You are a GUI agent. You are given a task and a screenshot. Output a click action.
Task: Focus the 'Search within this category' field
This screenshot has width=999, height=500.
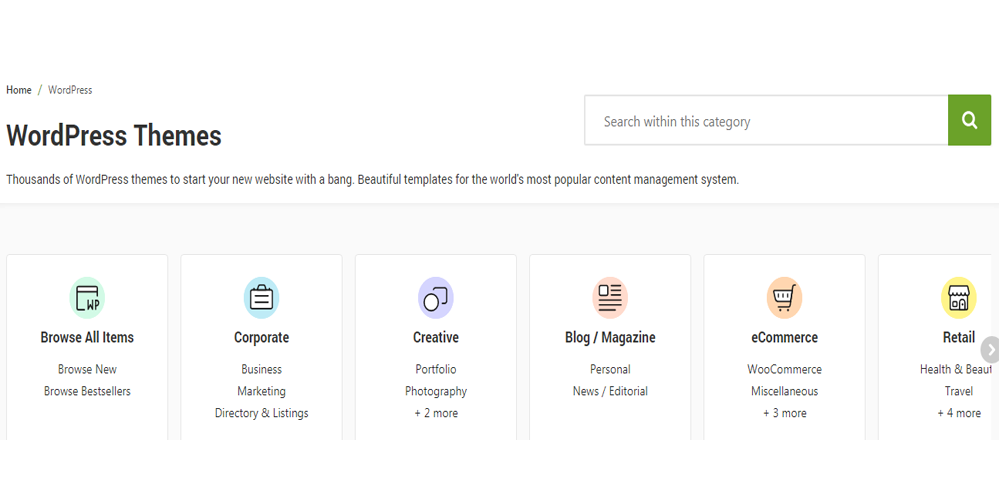click(x=766, y=121)
